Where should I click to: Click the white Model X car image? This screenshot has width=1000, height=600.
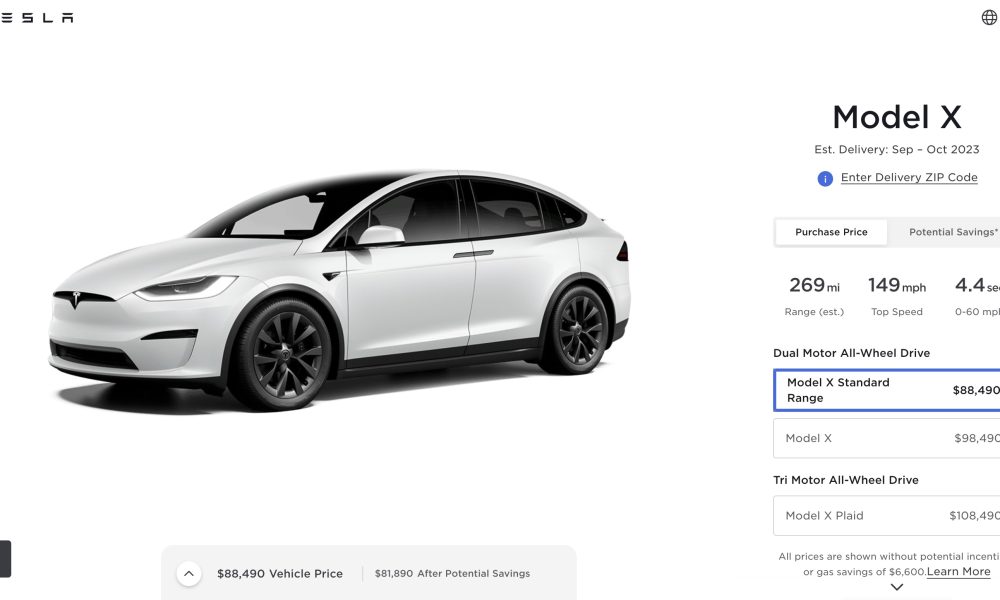coord(339,290)
